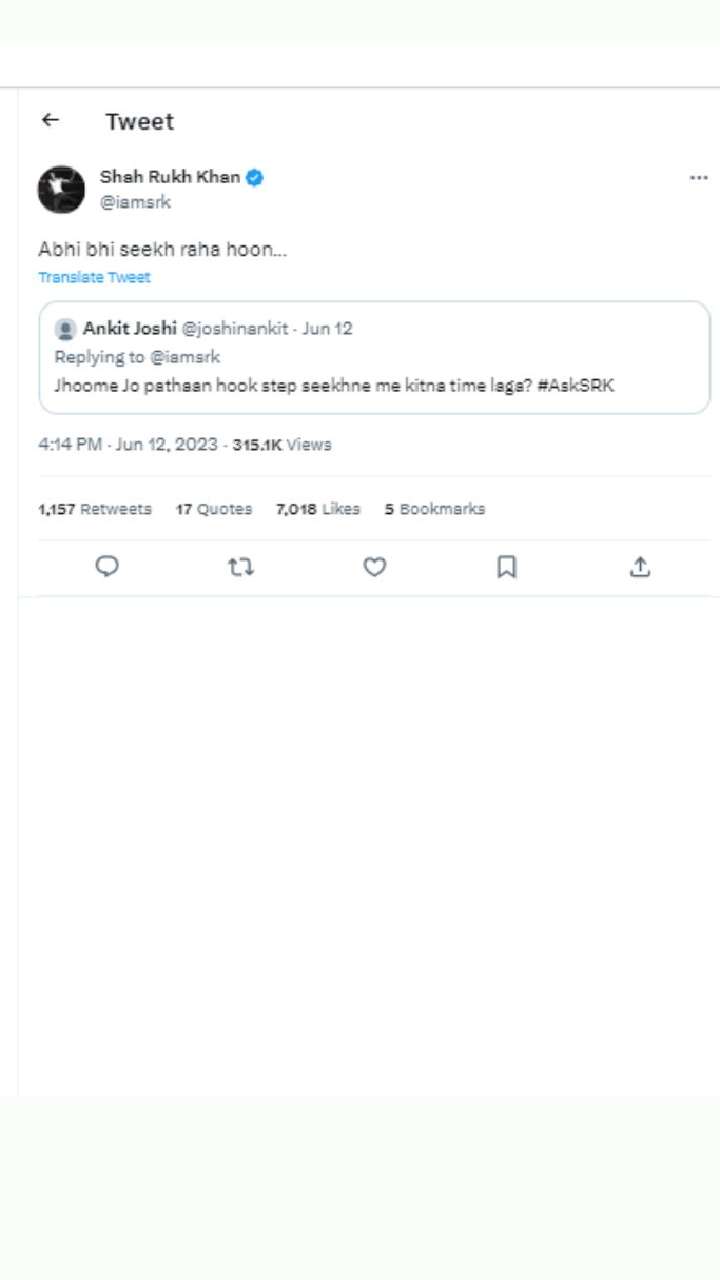Click Ankit Joshi's small avatar
The image size is (720, 1280).
pos(65,329)
